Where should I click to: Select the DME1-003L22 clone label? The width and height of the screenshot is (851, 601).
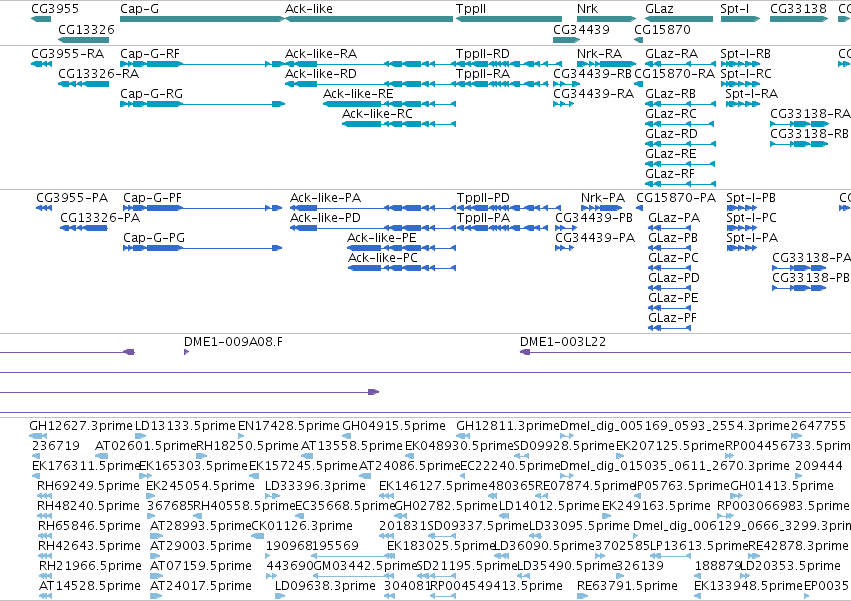(563, 341)
